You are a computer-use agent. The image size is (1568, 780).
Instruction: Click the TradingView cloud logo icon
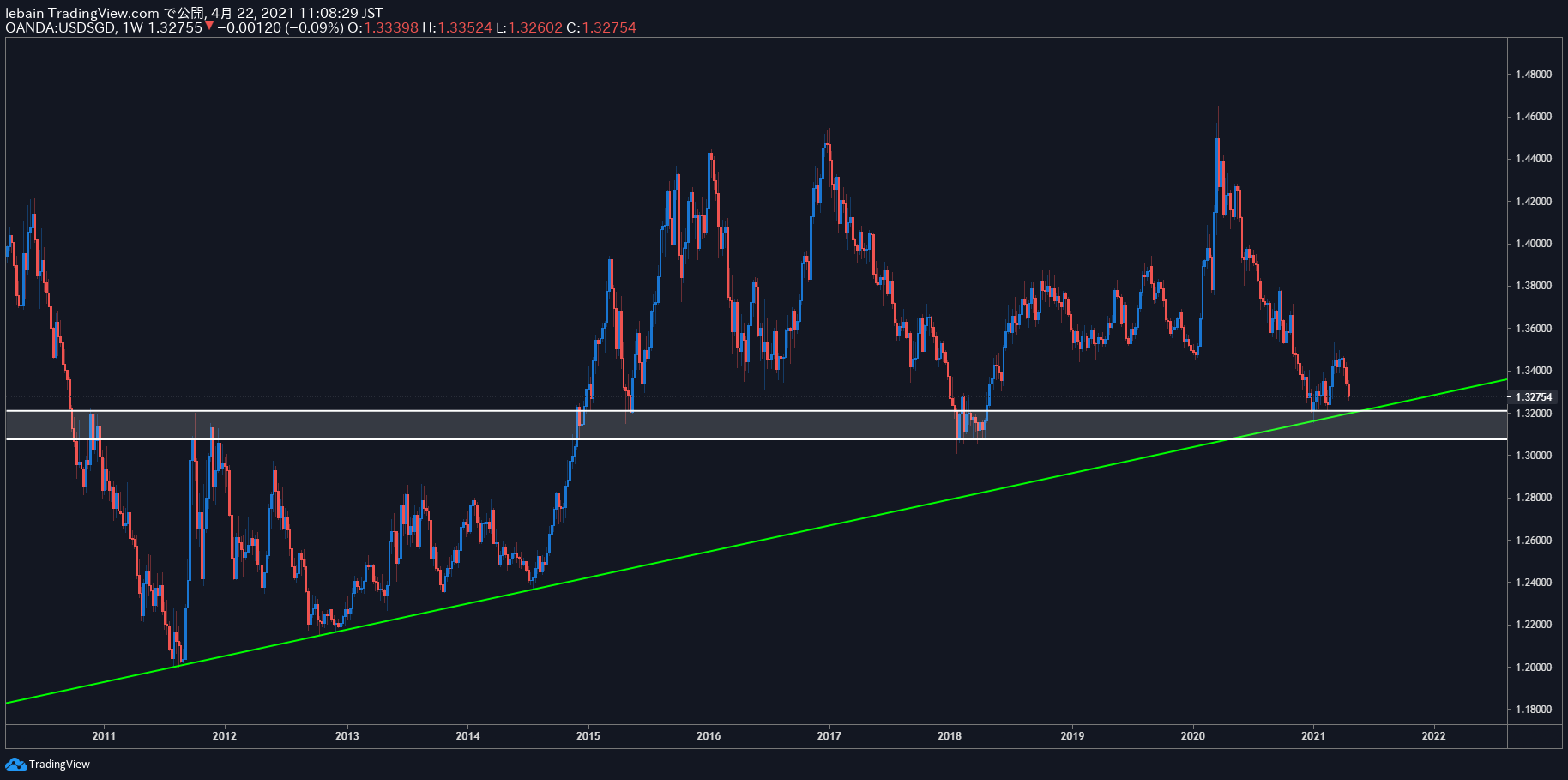(15, 764)
